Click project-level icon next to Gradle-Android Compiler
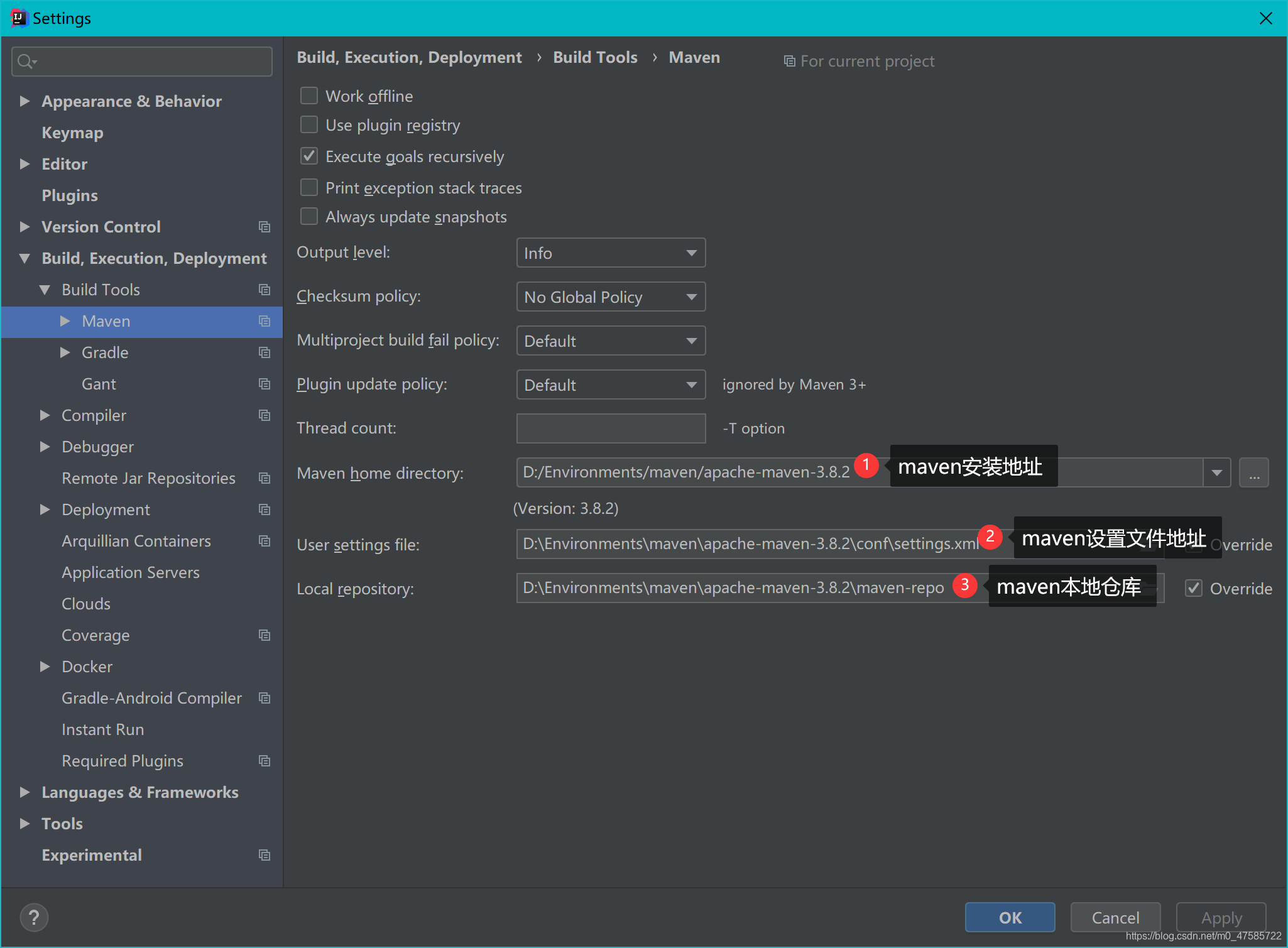Image resolution: width=1288 pixels, height=948 pixels. 265,698
